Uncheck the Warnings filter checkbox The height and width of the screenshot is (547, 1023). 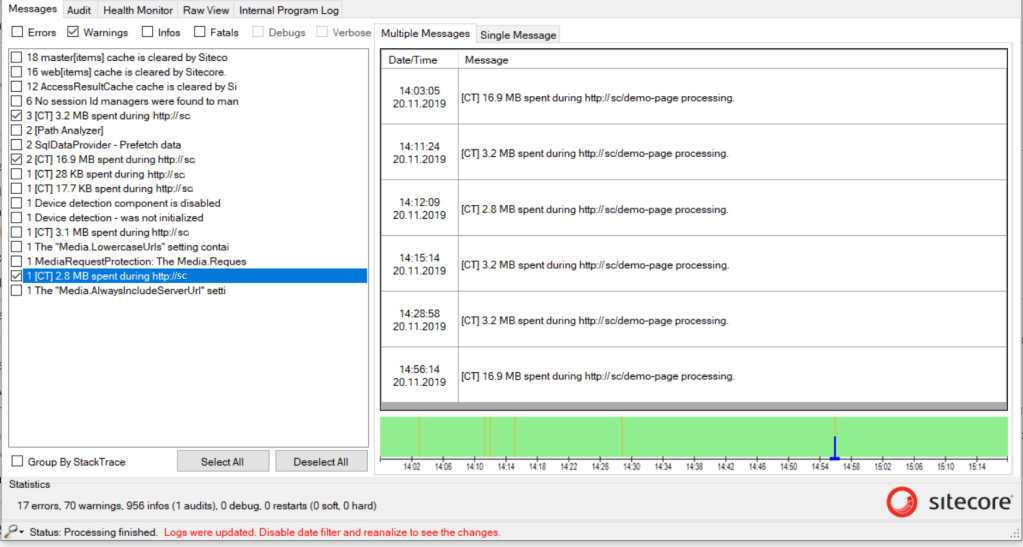(73, 33)
